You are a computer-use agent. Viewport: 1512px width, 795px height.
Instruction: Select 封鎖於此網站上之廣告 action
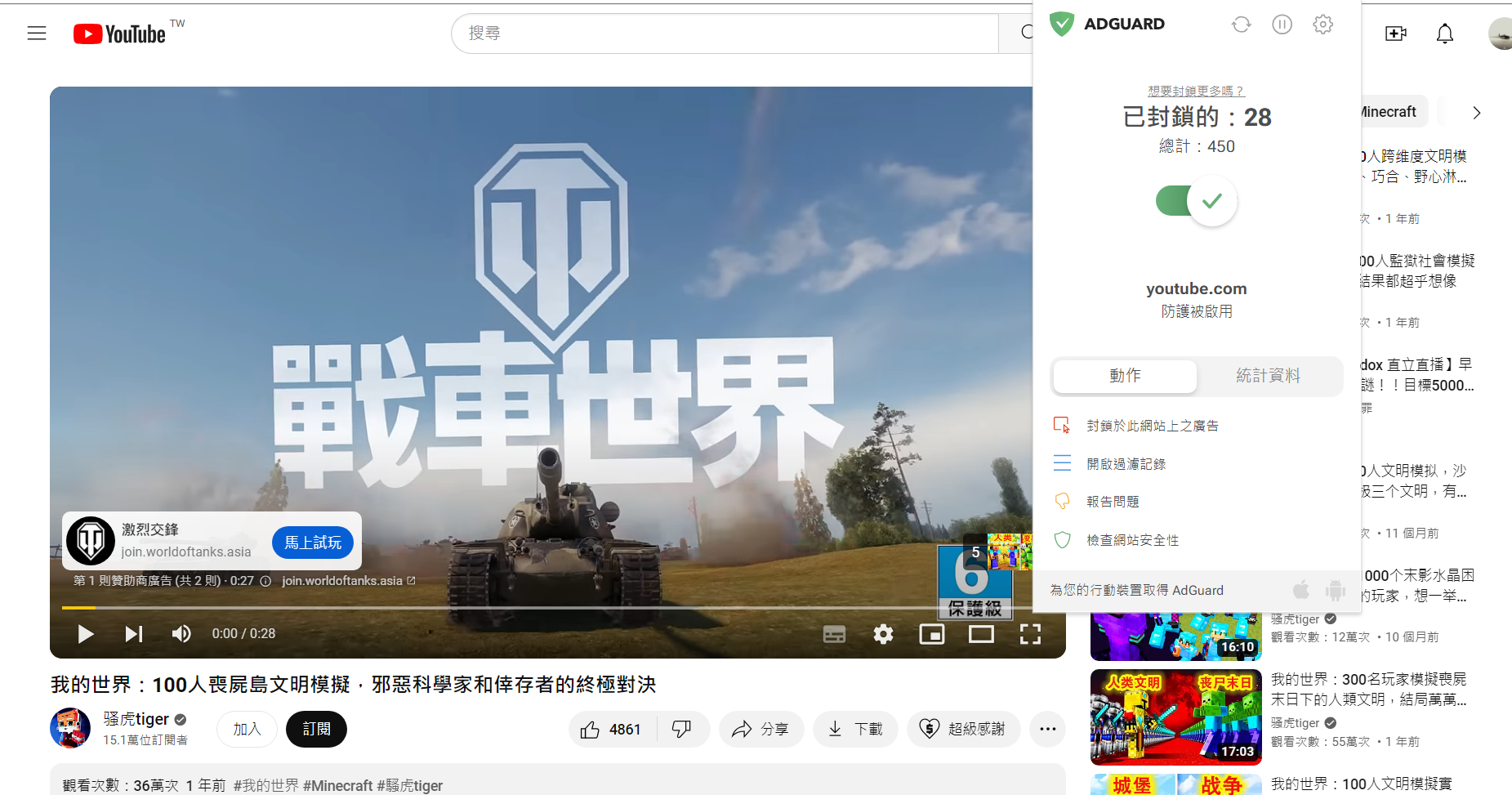click(1152, 426)
